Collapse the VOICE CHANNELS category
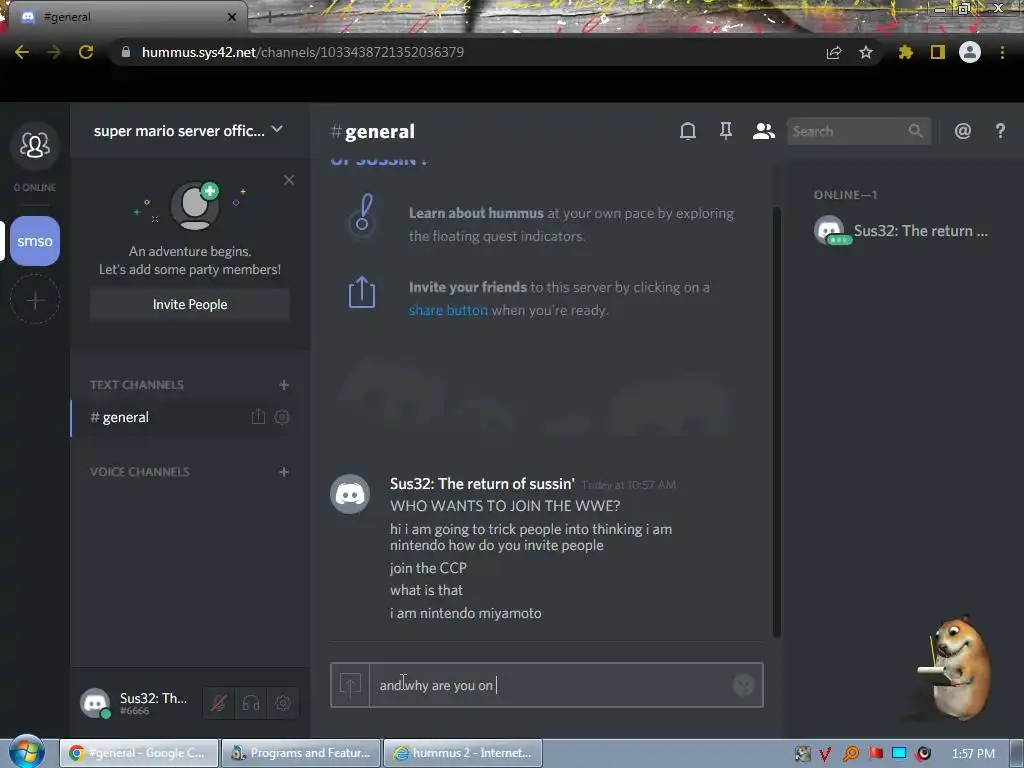 (x=140, y=472)
